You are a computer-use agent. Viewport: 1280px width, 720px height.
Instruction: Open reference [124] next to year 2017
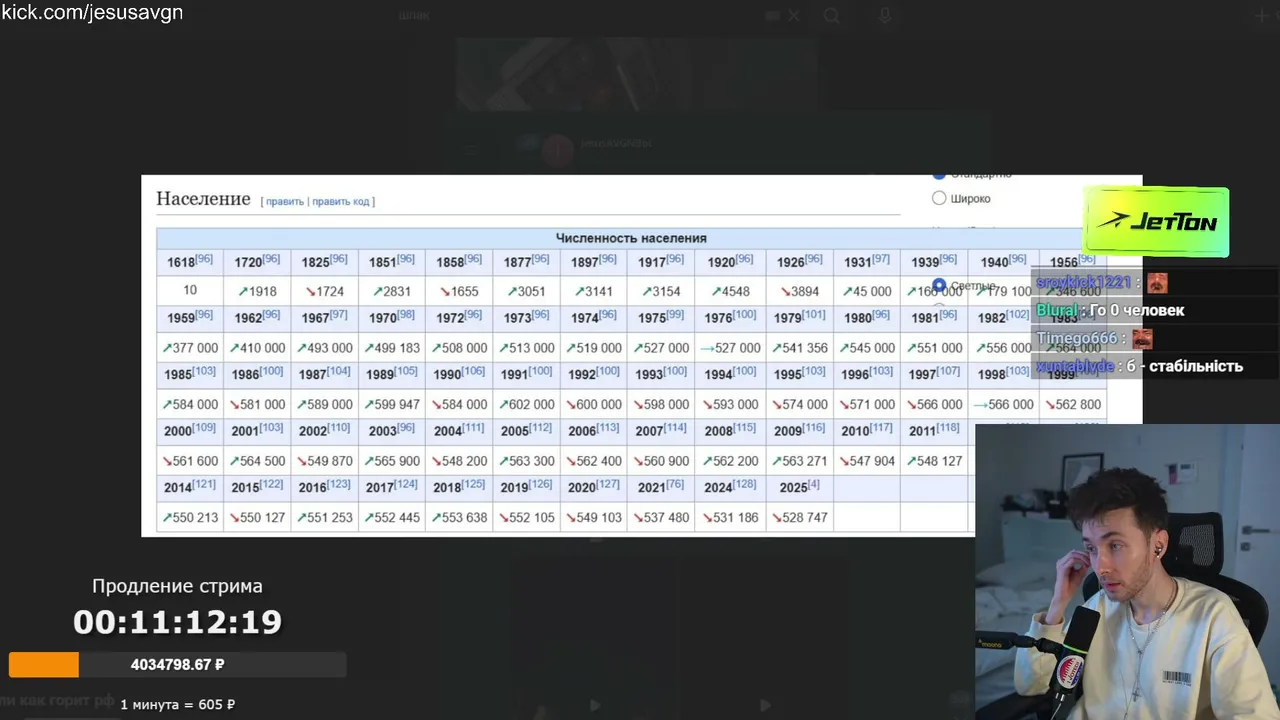pos(406,484)
